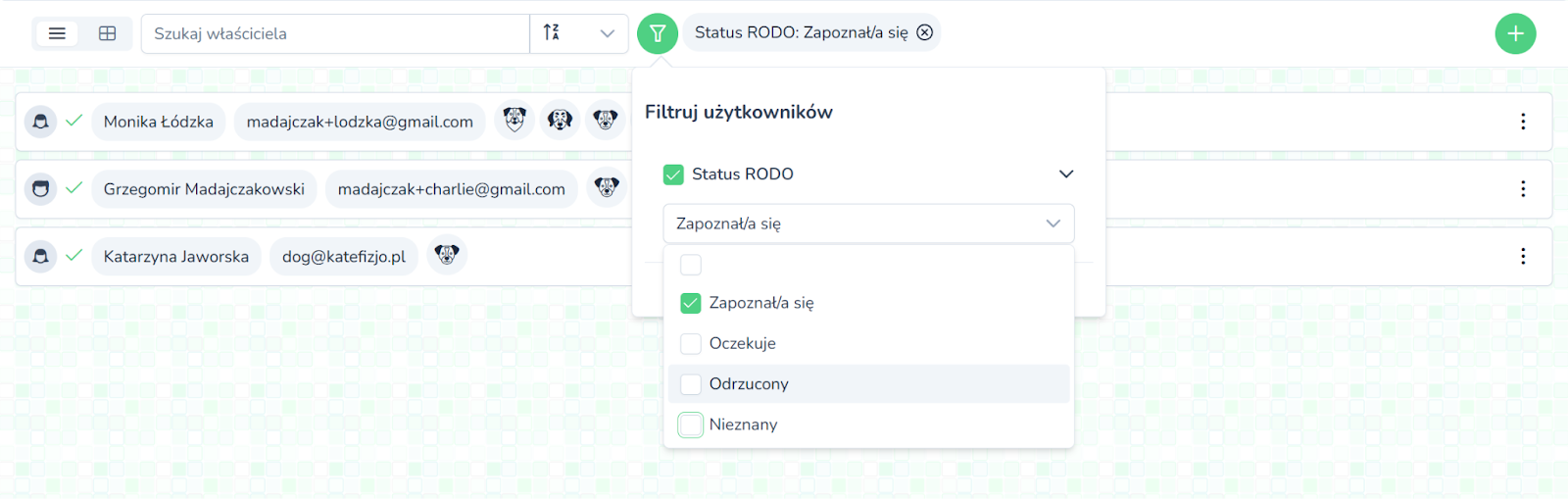
Task: Click the sort A-Z icon
Action: tap(552, 32)
